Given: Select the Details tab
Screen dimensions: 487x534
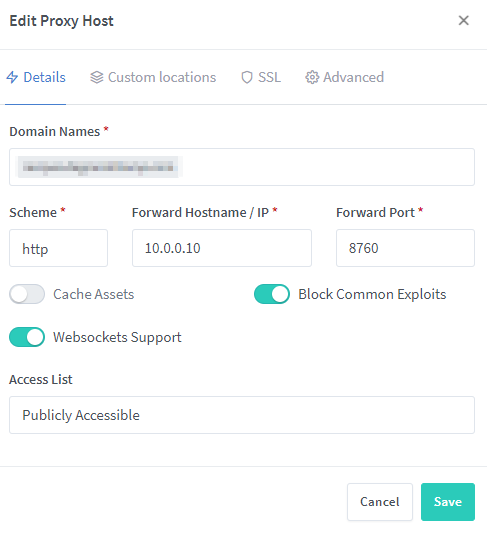Looking at the screenshot, I should coord(36,77).
